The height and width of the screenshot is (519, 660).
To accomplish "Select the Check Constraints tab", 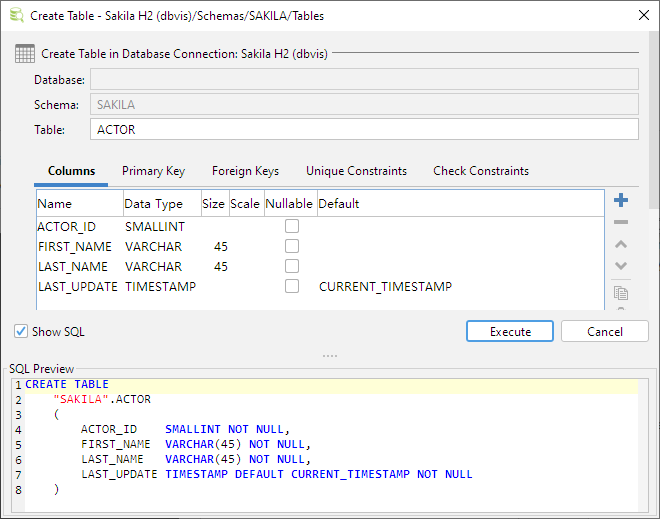I will pyautogui.click(x=481, y=171).
